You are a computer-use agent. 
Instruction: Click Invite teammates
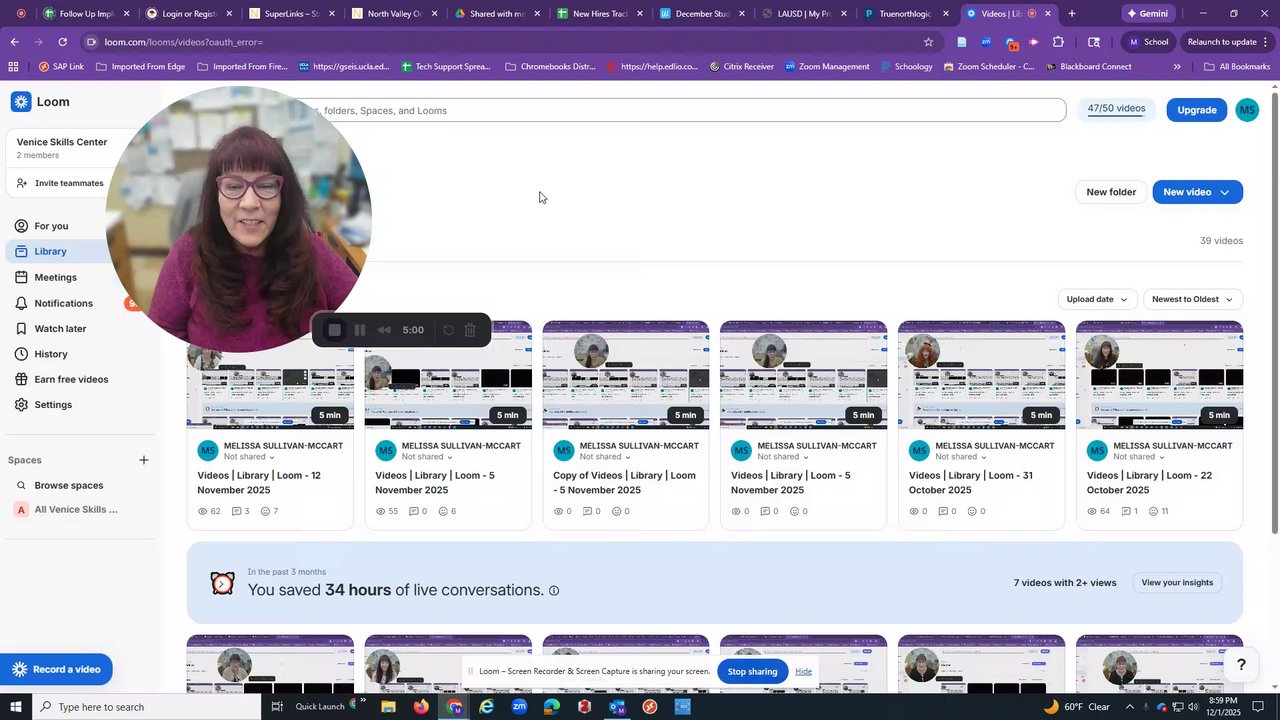pyautogui.click(x=68, y=183)
